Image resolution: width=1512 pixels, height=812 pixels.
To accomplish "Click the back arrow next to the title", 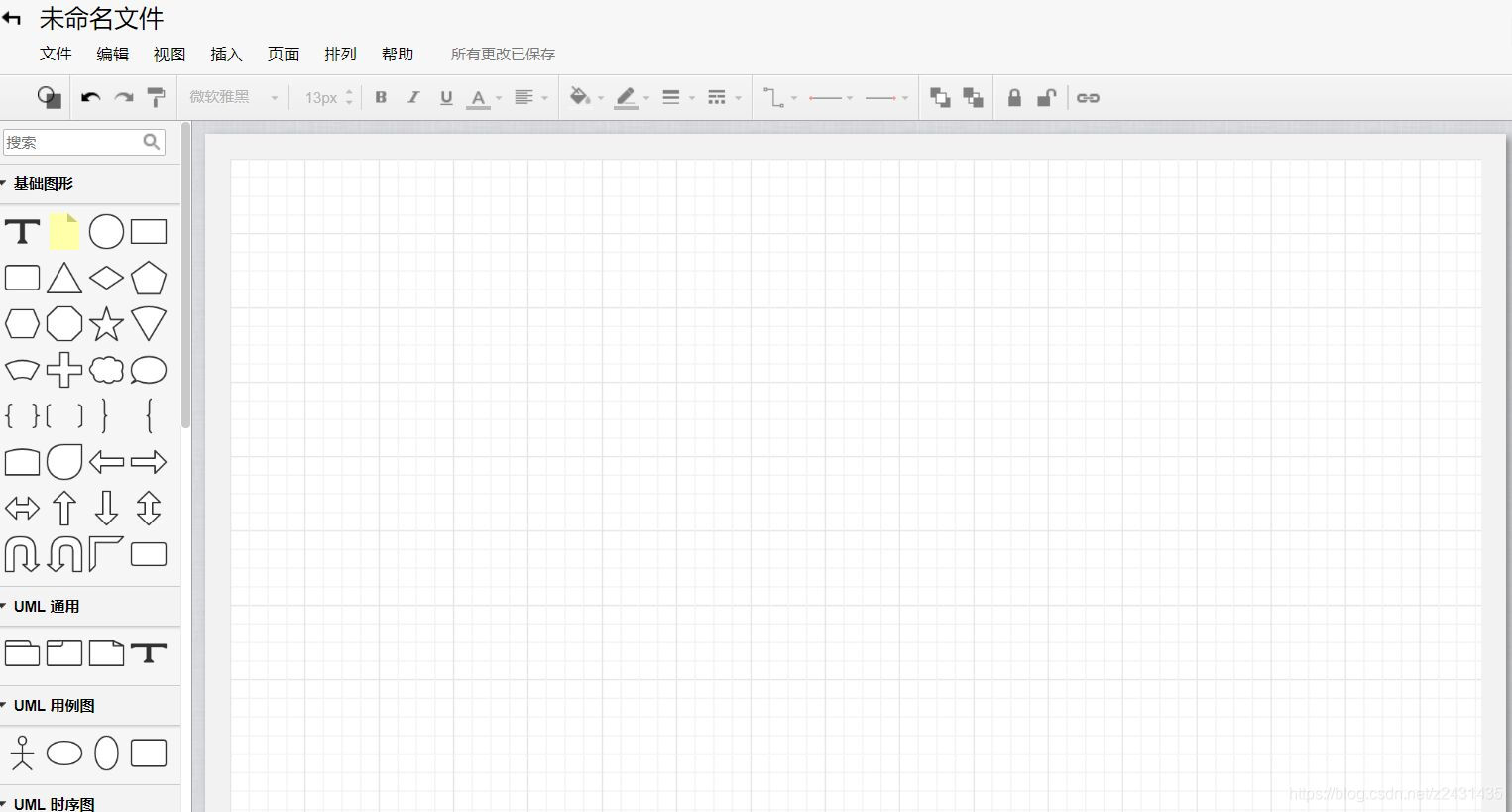I will click(x=12, y=18).
